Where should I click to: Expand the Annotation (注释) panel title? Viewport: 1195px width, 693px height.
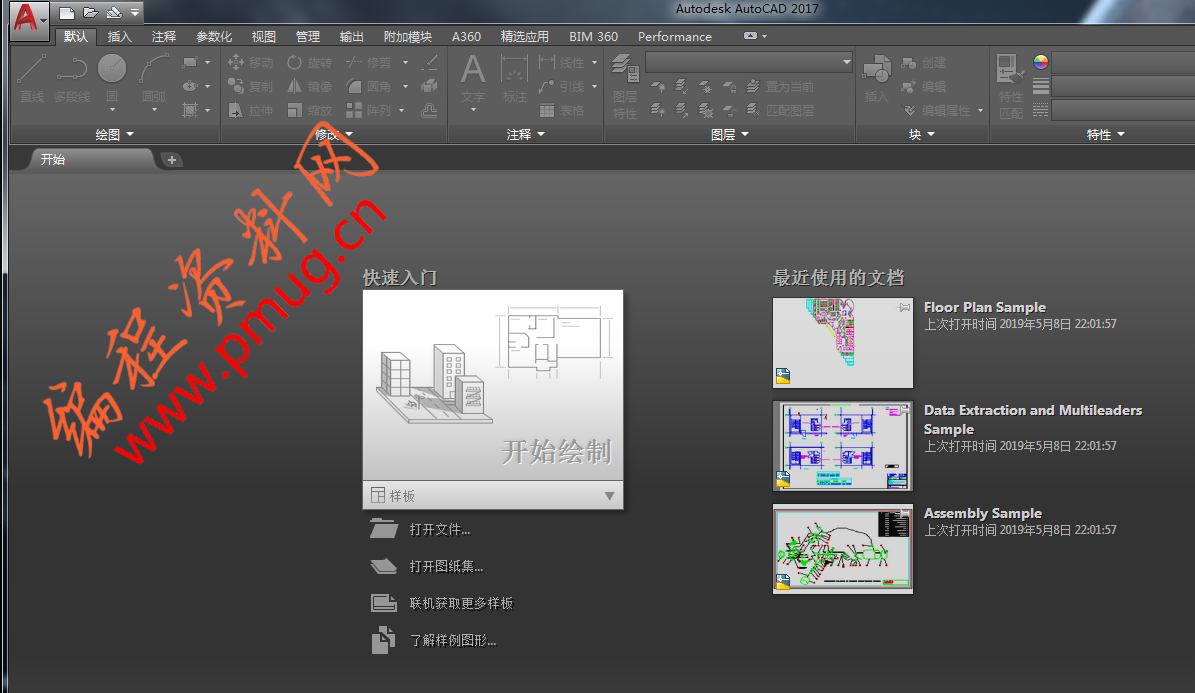[526, 134]
